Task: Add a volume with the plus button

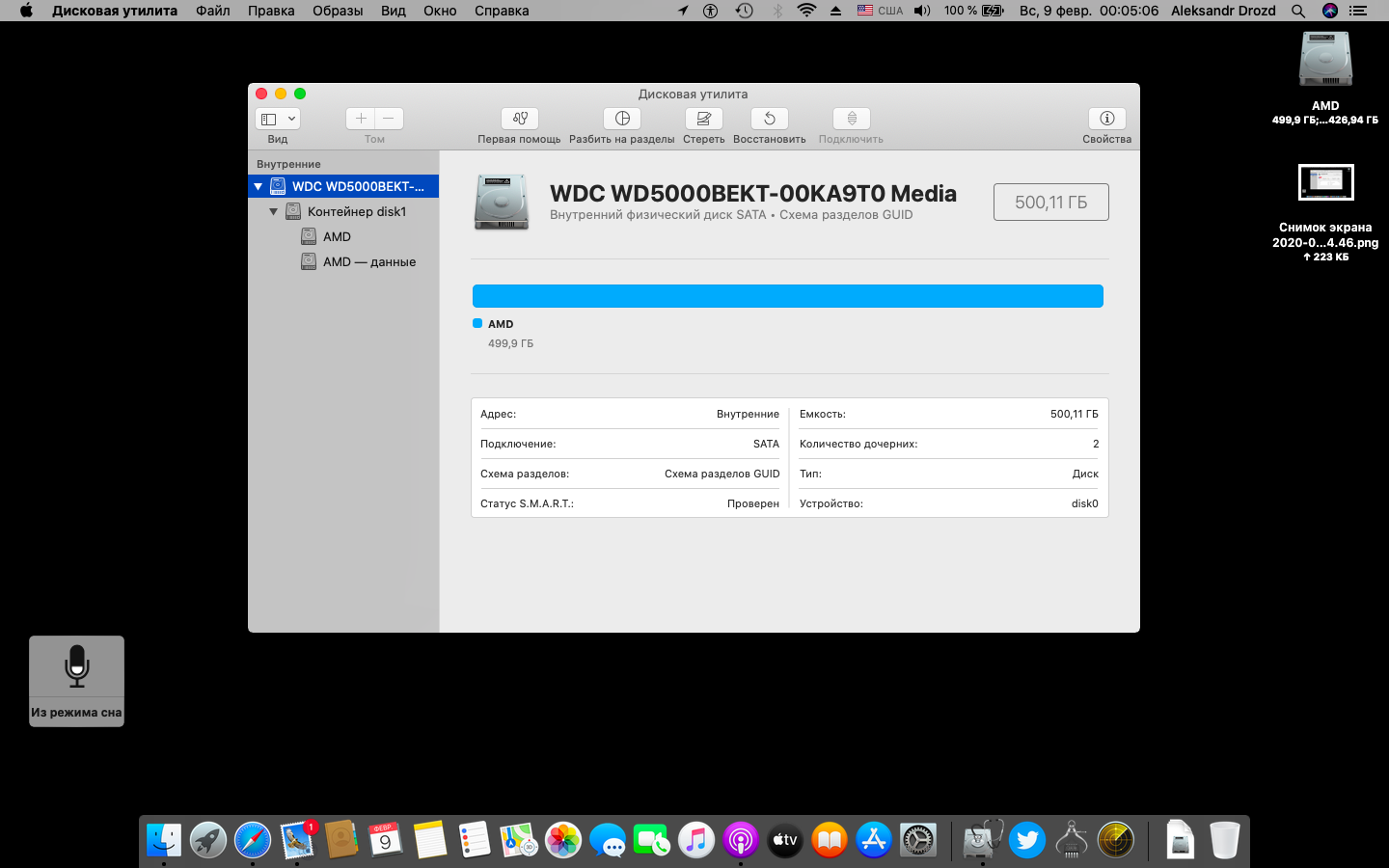Action: point(361,119)
